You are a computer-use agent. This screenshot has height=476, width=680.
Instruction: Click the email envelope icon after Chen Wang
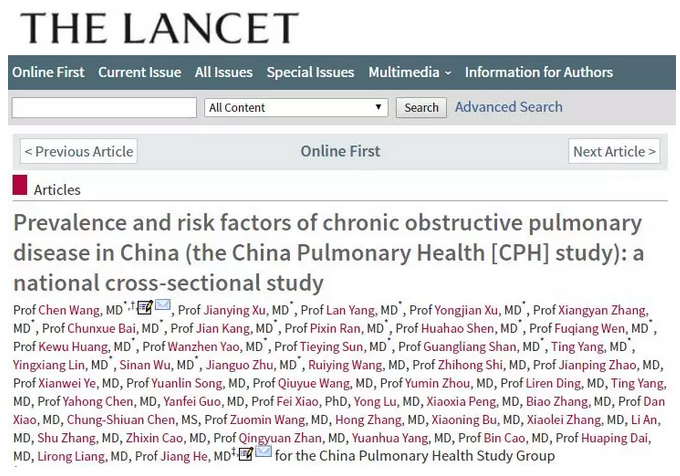click(x=162, y=307)
